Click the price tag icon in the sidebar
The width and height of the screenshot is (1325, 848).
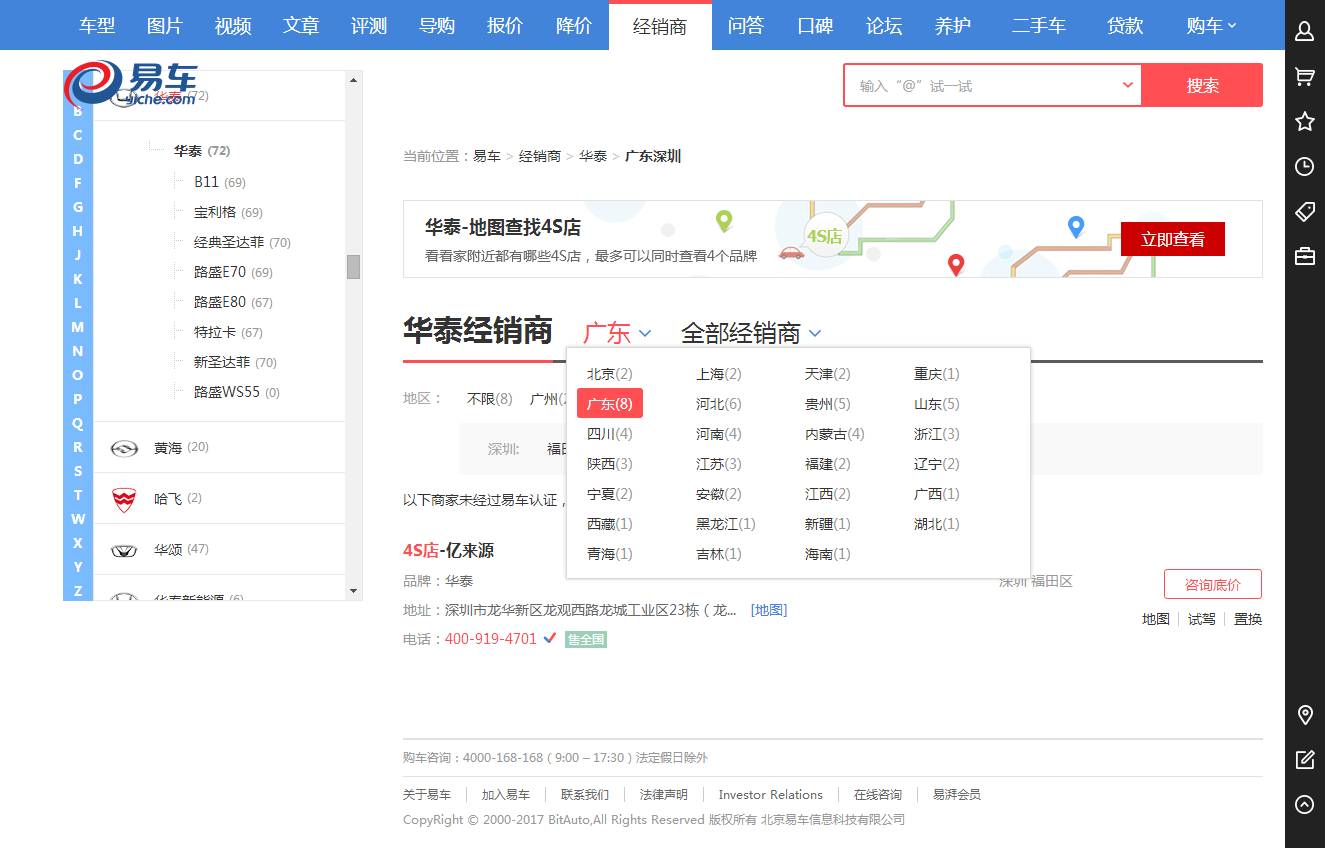(1304, 211)
